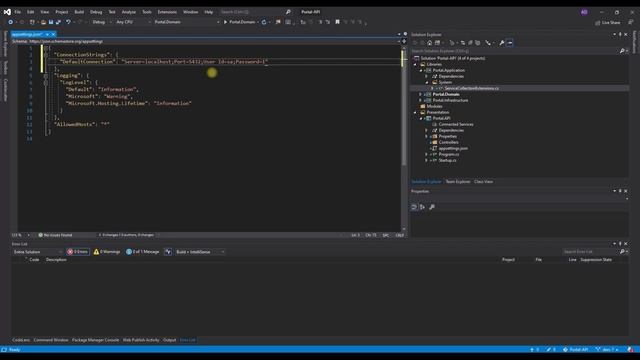Open the File menu
The height and width of the screenshot is (360, 640).
(18, 12)
